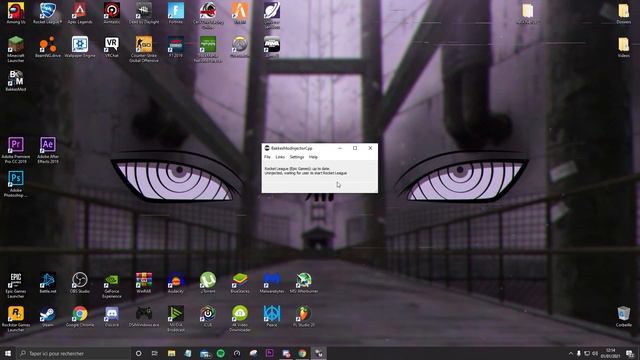Viewport: 640px width, 360px height.
Task: Select the OBS Studio desktop icon
Action: (80, 283)
